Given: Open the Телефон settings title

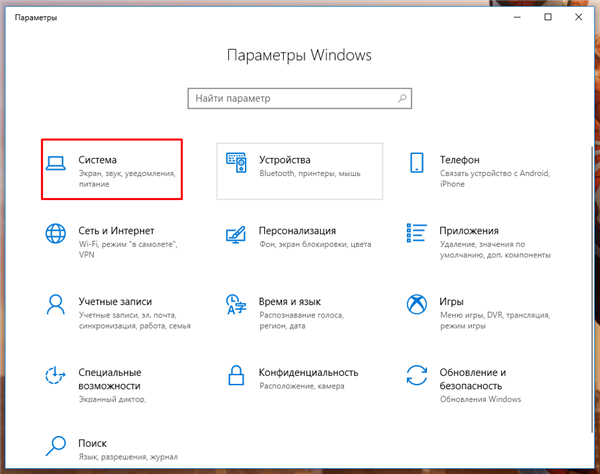Looking at the screenshot, I should tap(460, 160).
